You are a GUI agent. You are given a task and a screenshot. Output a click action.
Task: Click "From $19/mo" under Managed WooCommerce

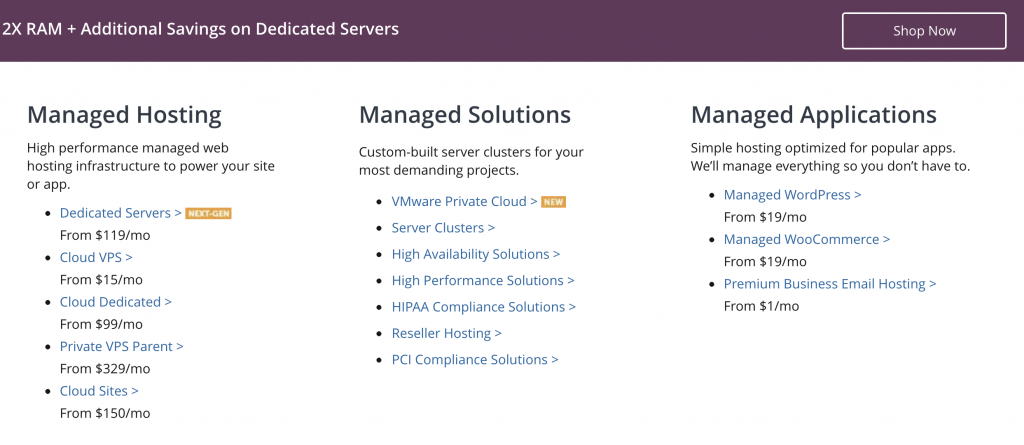click(765, 261)
